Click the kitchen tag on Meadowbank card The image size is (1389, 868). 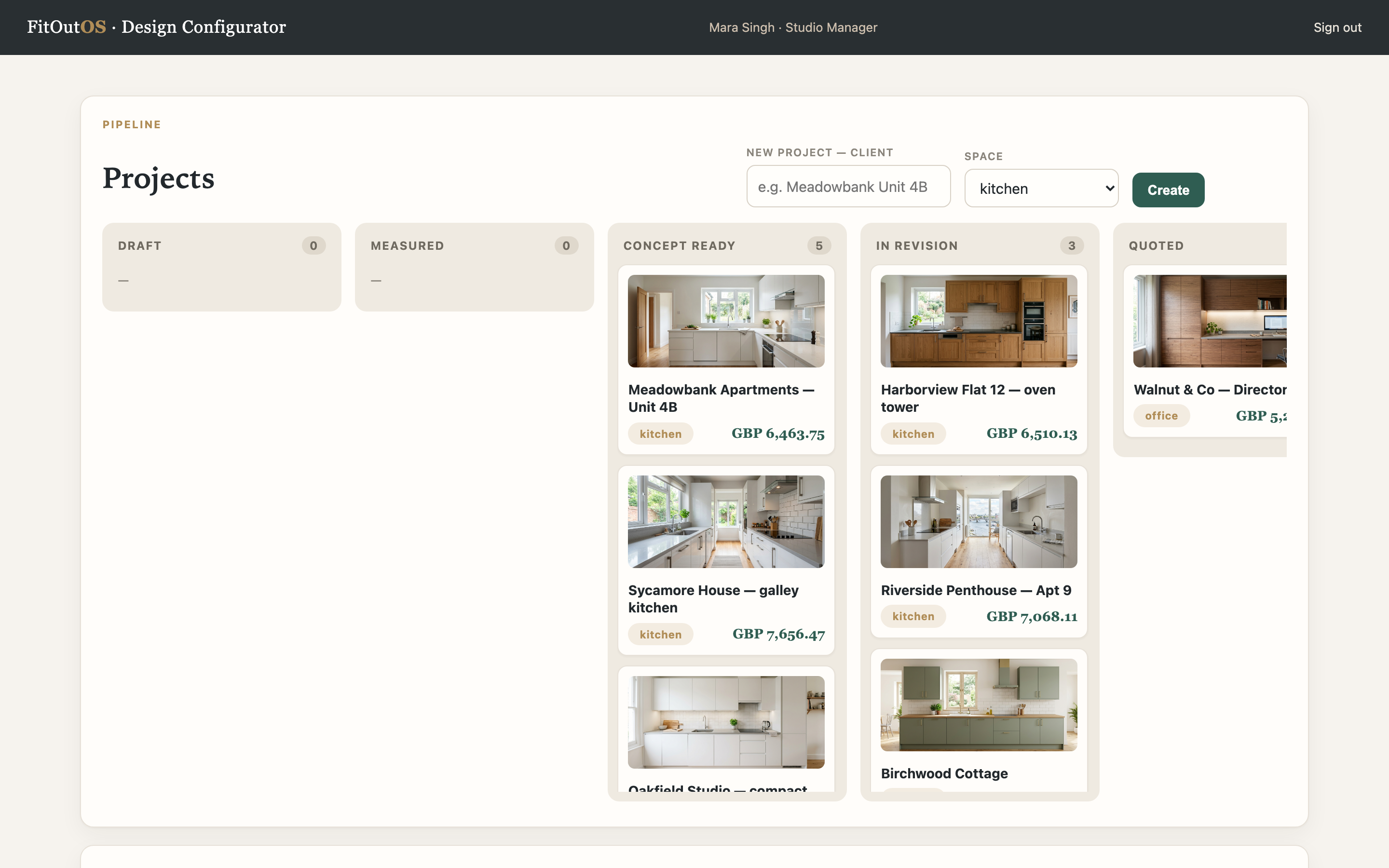[x=660, y=434]
